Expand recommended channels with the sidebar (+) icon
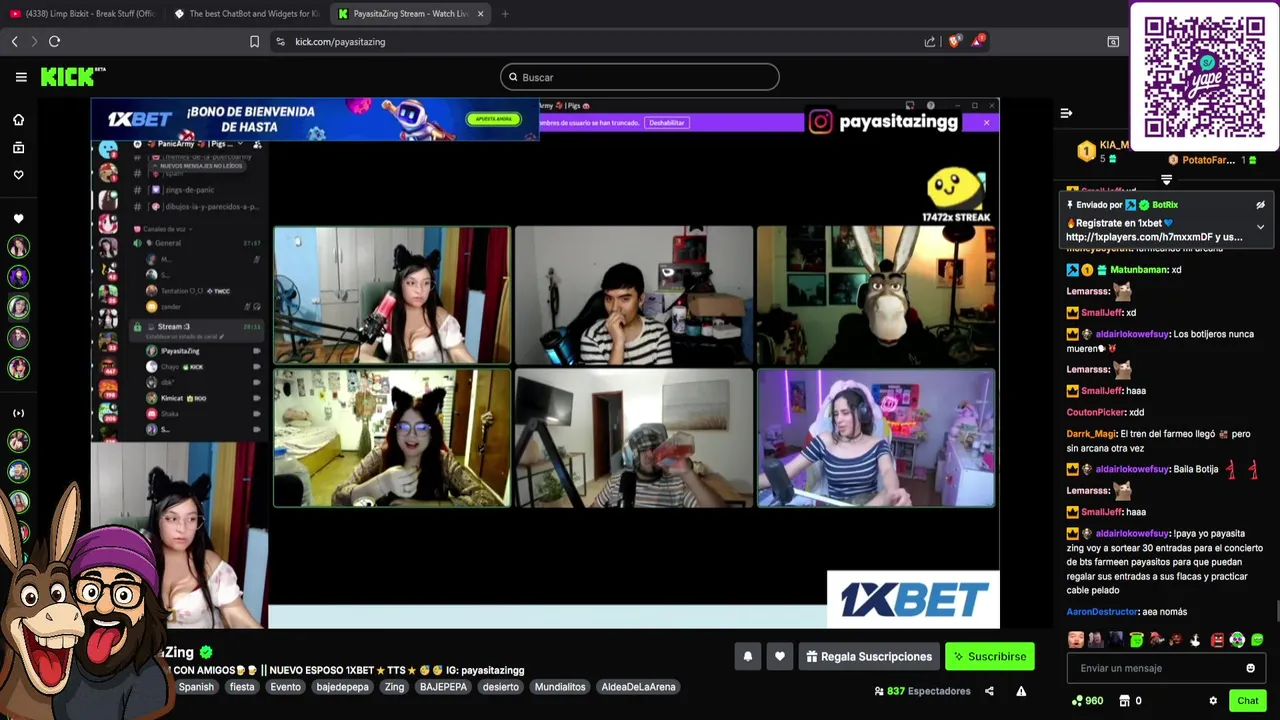The image size is (1280, 720). point(18,413)
